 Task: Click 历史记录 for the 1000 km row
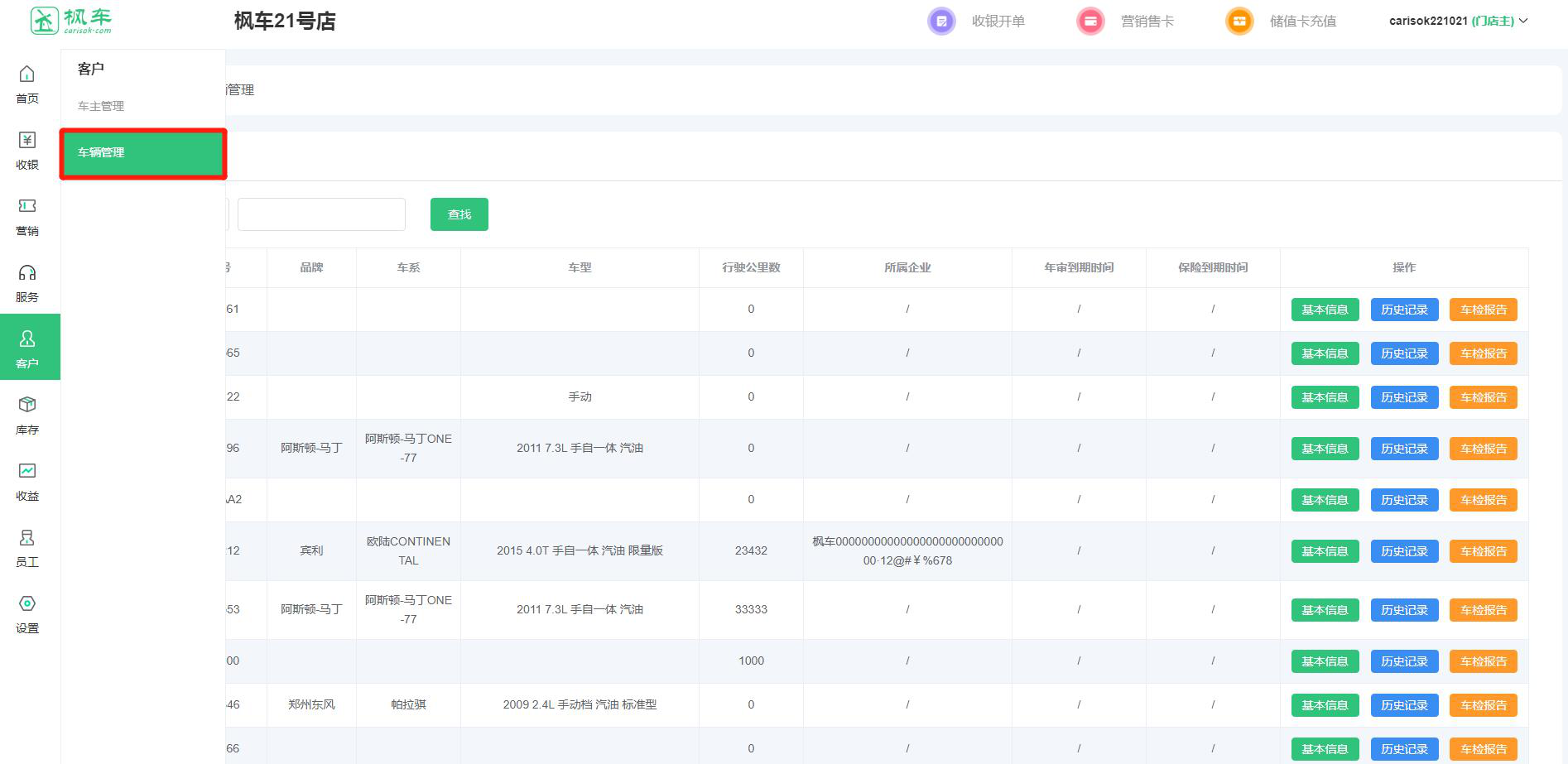[1404, 661]
